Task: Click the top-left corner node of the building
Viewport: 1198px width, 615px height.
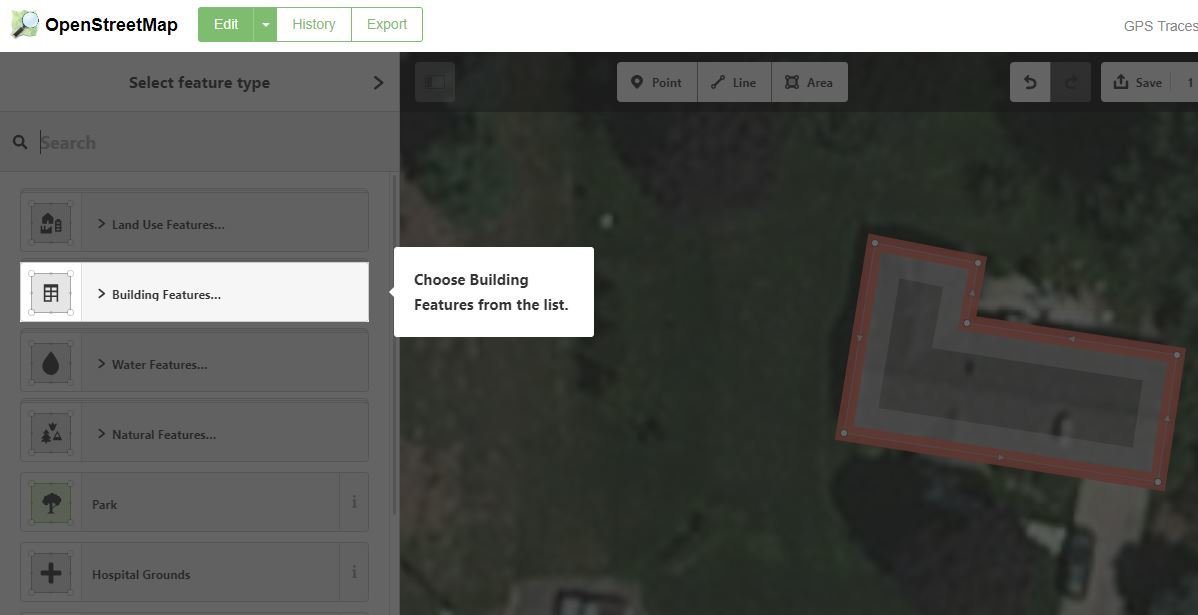Action: pos(876,243)
